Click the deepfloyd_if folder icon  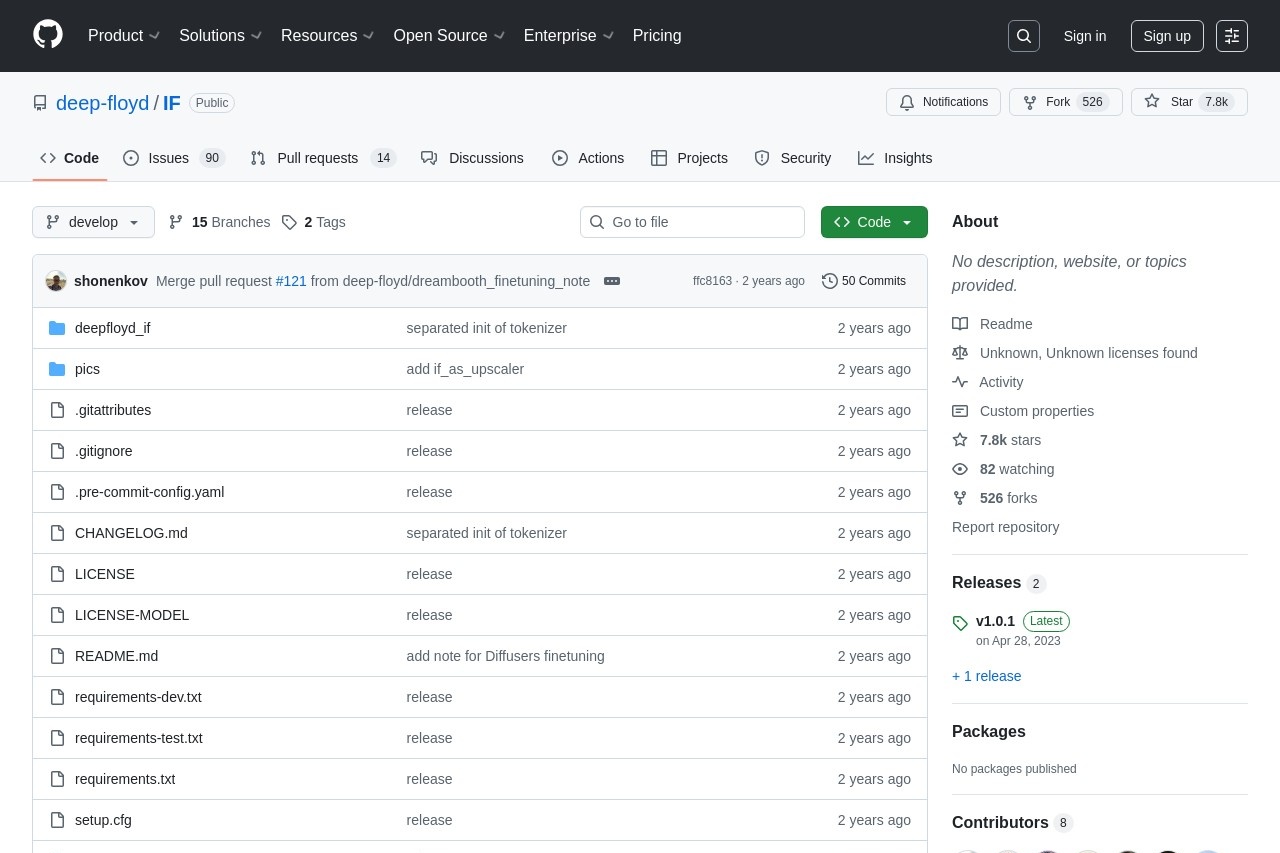(57, 328)
